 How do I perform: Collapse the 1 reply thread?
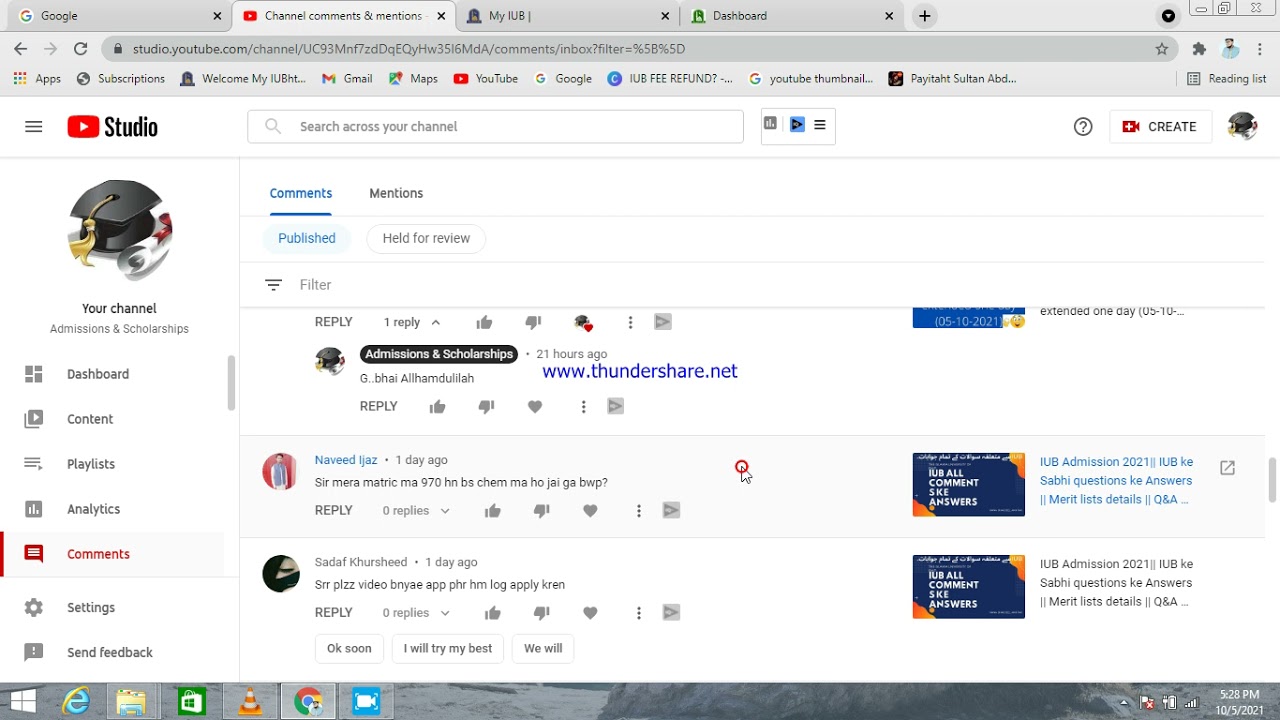click(412, 322)
